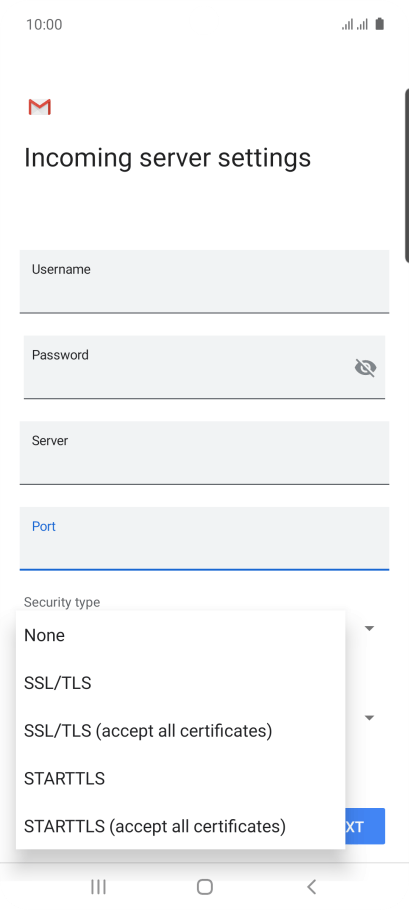Image resolution: width=409 pixels, height=910 pixels.
Task: Choose SSL/TLS from the list
Action: click(180, 682)
